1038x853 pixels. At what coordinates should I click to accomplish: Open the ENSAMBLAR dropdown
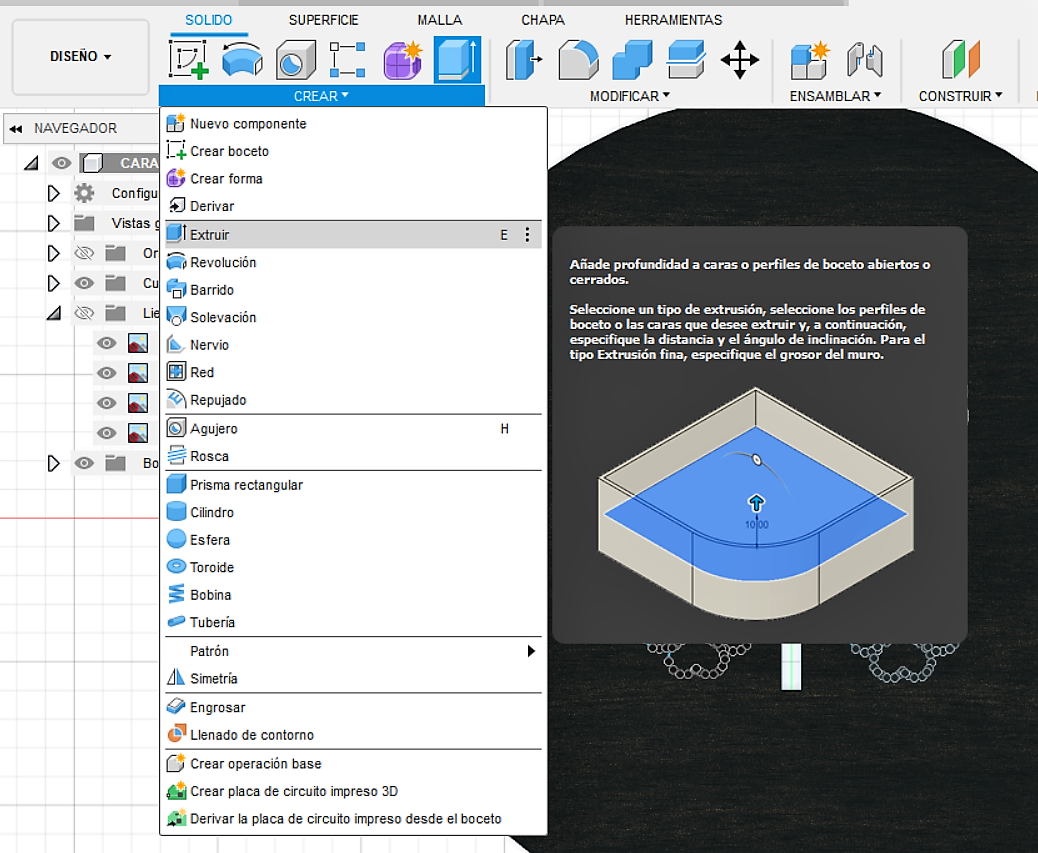[x=835, y=96]
